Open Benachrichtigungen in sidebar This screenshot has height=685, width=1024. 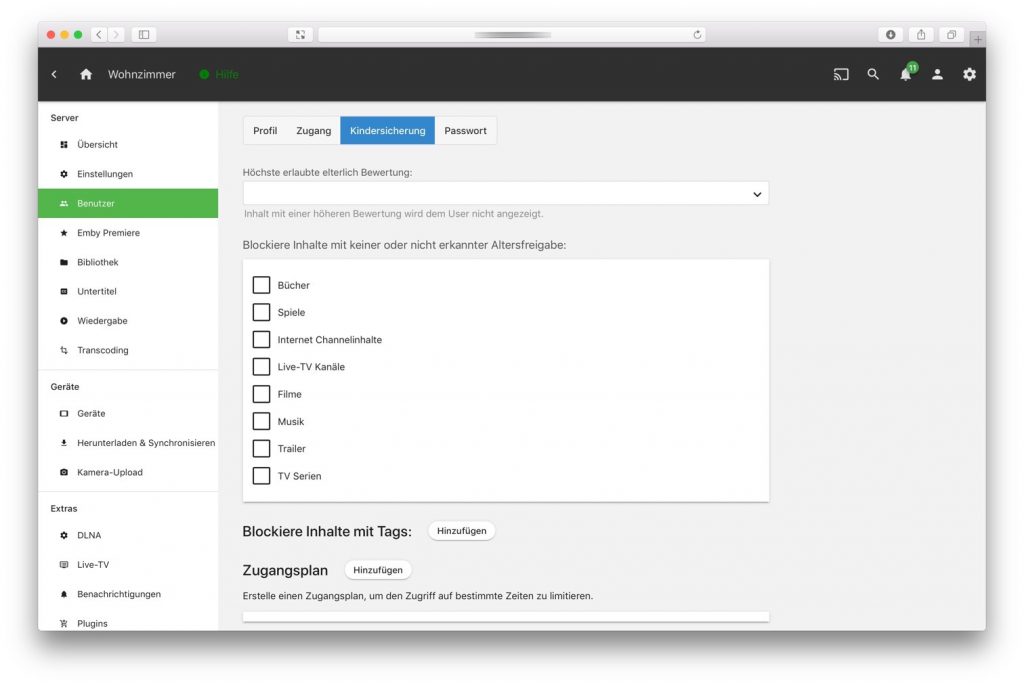click(128, 594)
